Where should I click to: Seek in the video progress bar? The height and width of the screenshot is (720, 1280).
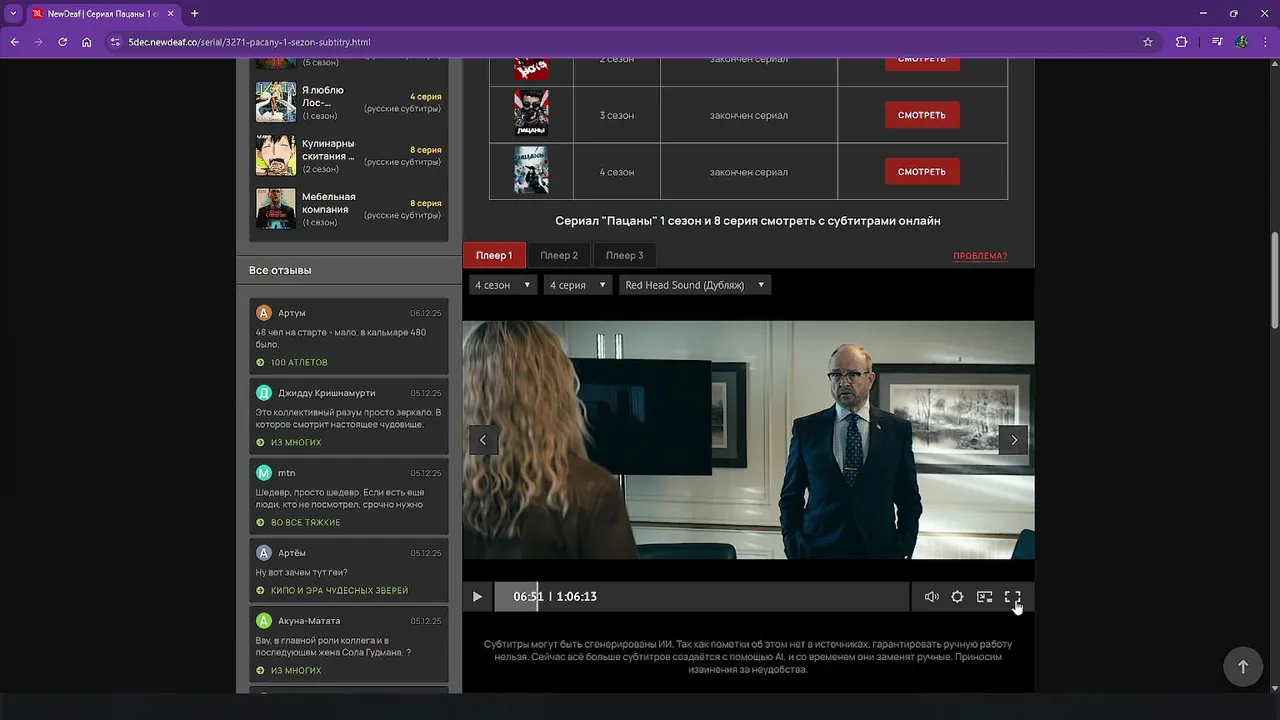[701, 597]
